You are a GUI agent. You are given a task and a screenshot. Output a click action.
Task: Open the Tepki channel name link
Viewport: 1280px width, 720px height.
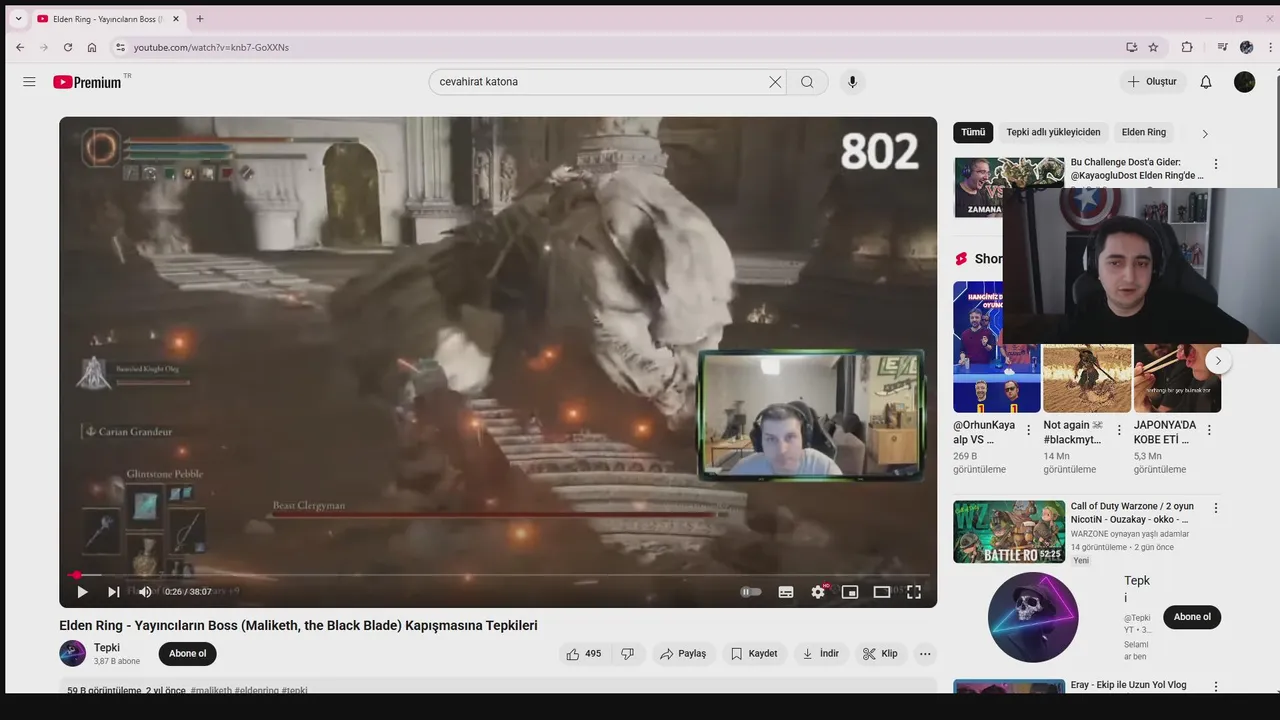107,648
